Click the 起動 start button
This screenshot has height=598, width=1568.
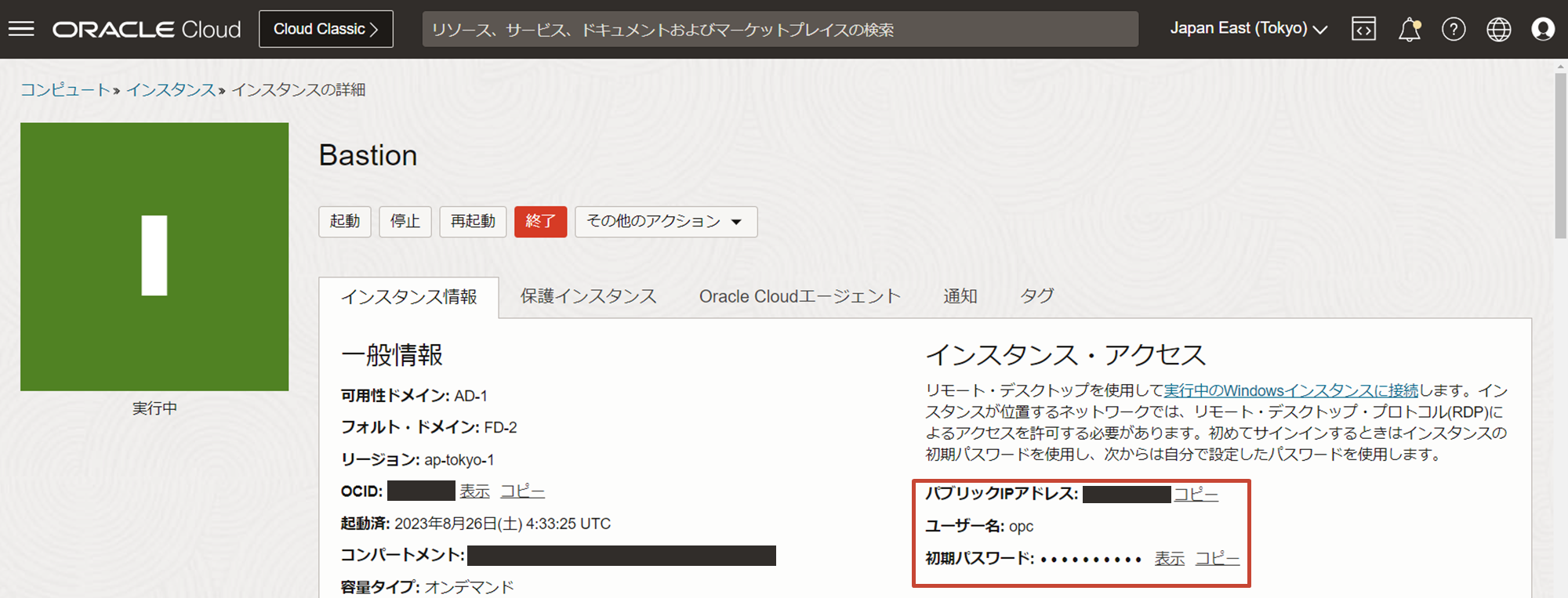(x=345, y=221)
